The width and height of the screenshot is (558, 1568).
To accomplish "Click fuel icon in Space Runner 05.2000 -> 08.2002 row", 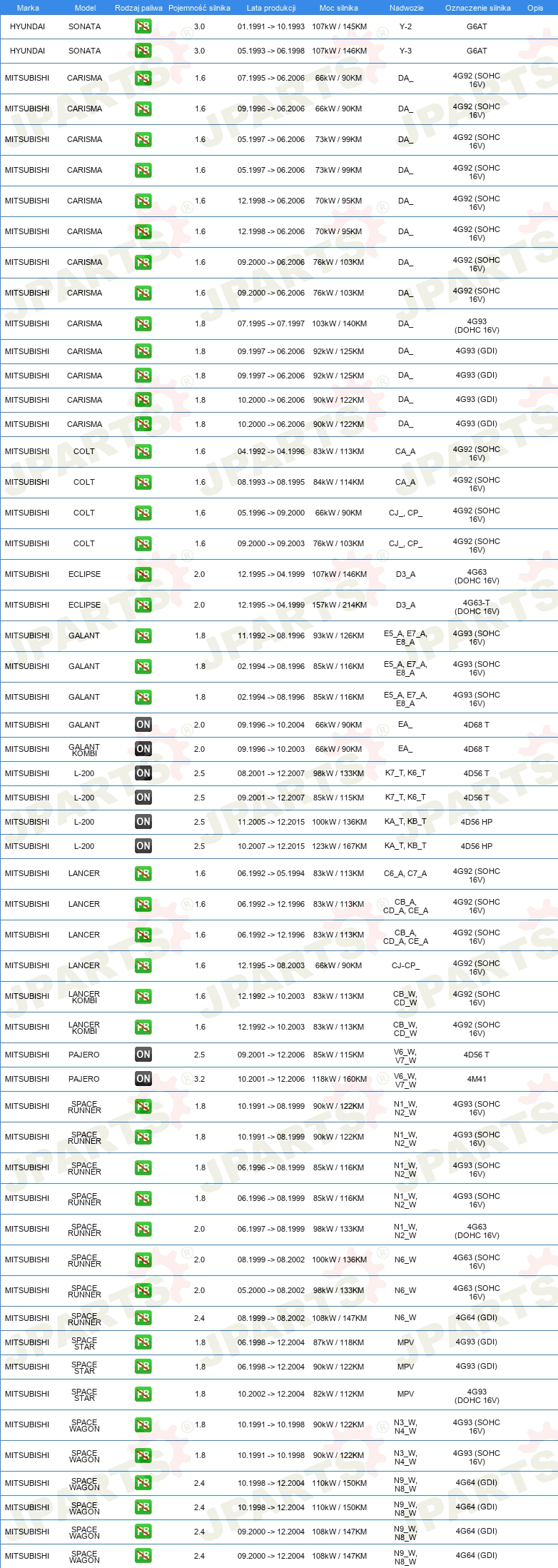I will coord(143,1291).
